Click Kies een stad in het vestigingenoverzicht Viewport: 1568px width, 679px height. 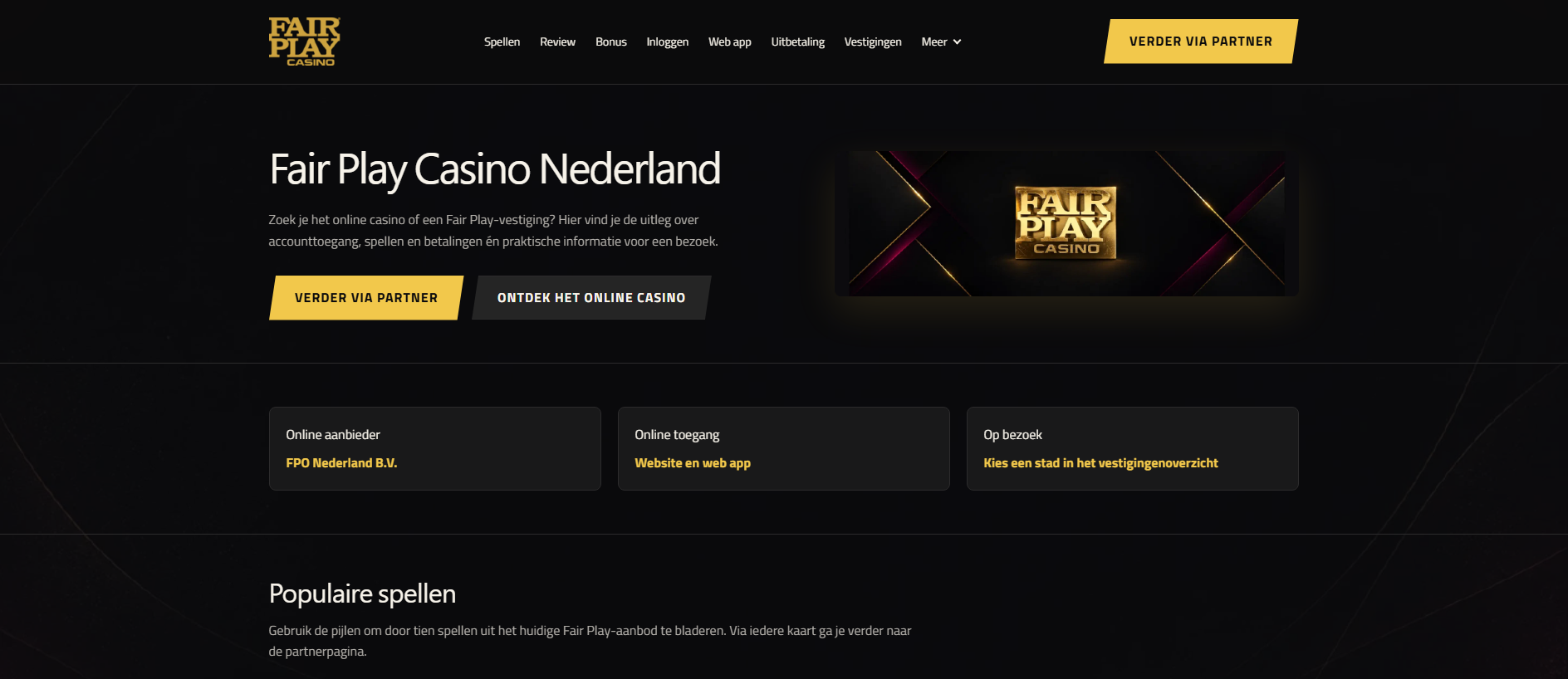pyautogui.click(x=1100, y=463)
